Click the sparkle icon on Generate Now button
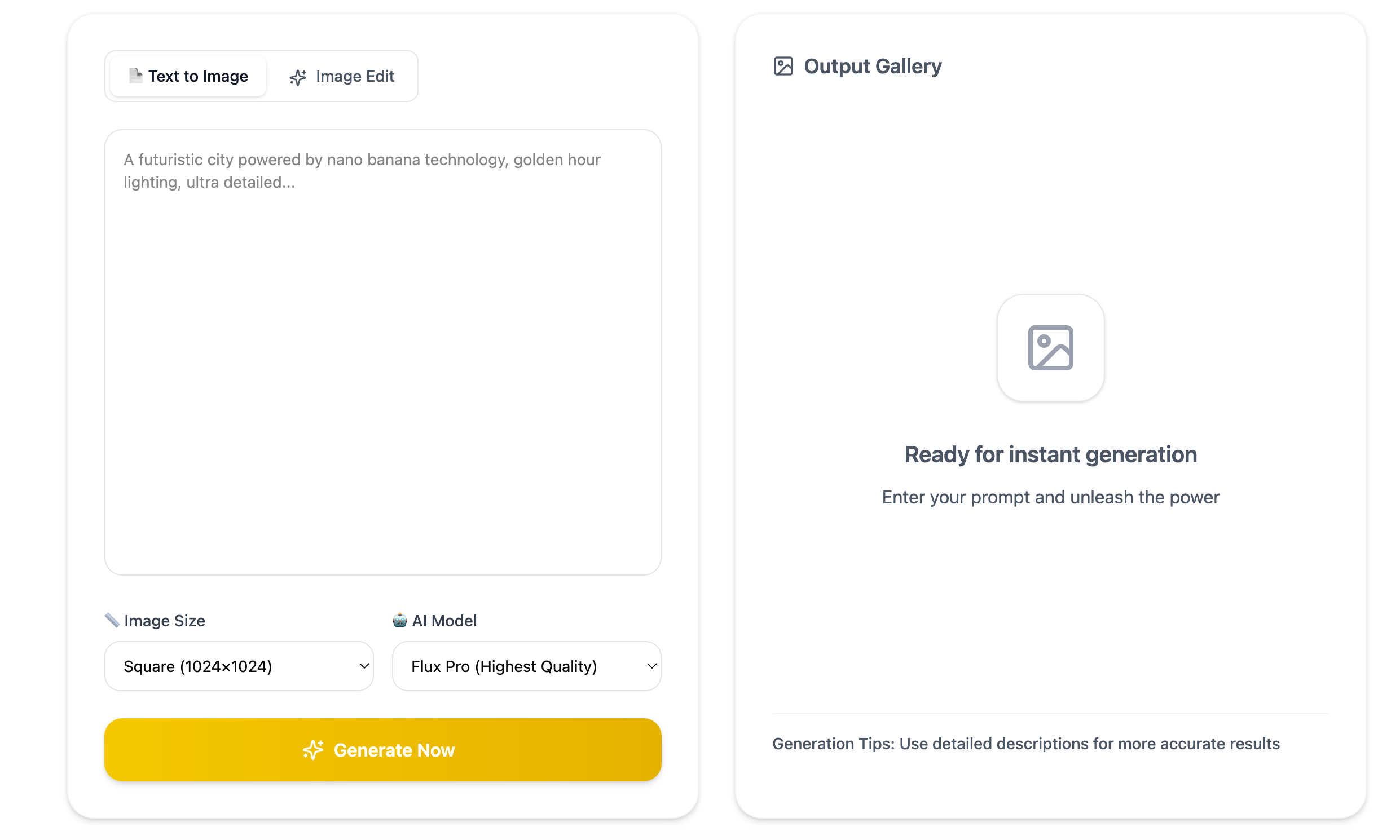The height and width of the screenshot is (840, 1400). pos(312,749)
